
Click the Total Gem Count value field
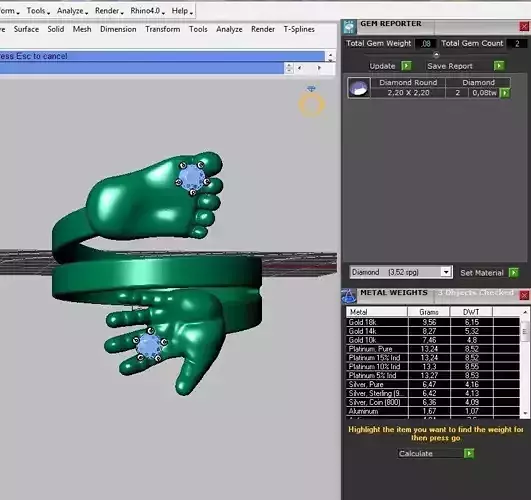pyautogui.click(x=517, y=44)
